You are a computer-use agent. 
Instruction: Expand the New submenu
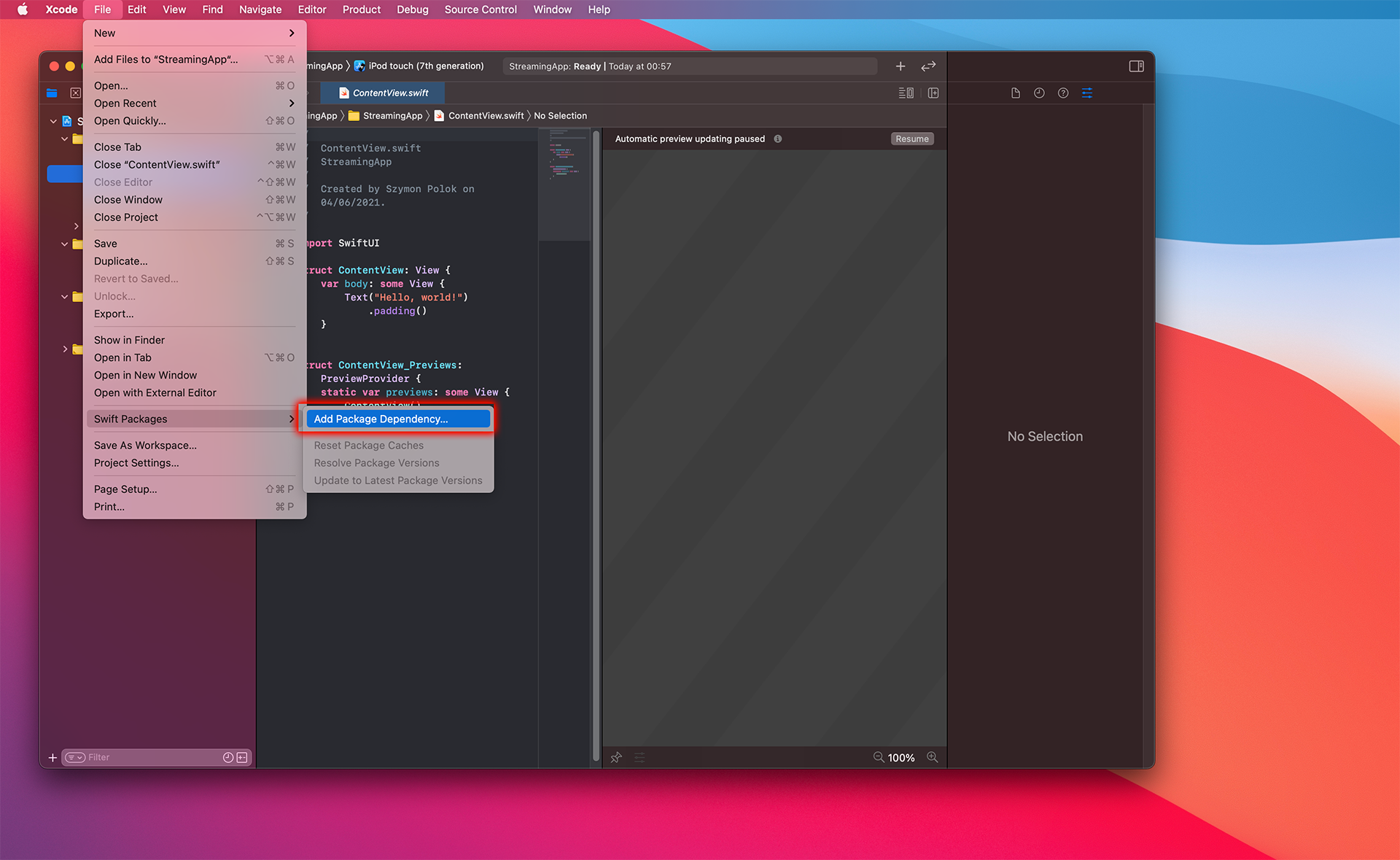(195, 33)
